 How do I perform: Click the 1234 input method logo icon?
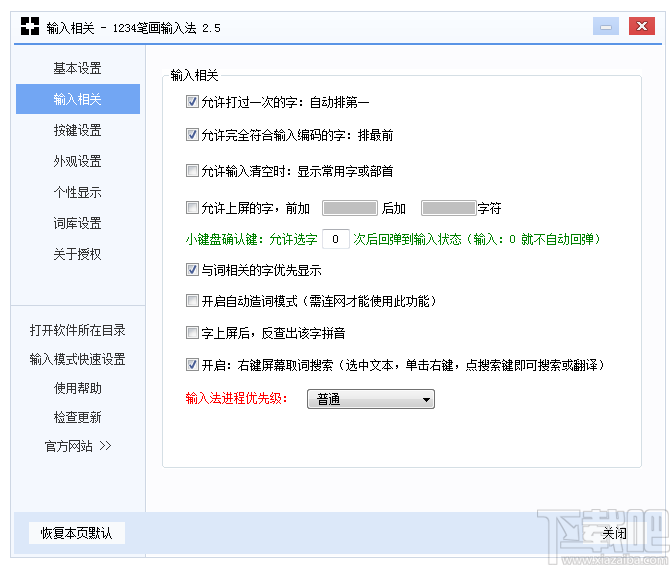coord(30,27)
